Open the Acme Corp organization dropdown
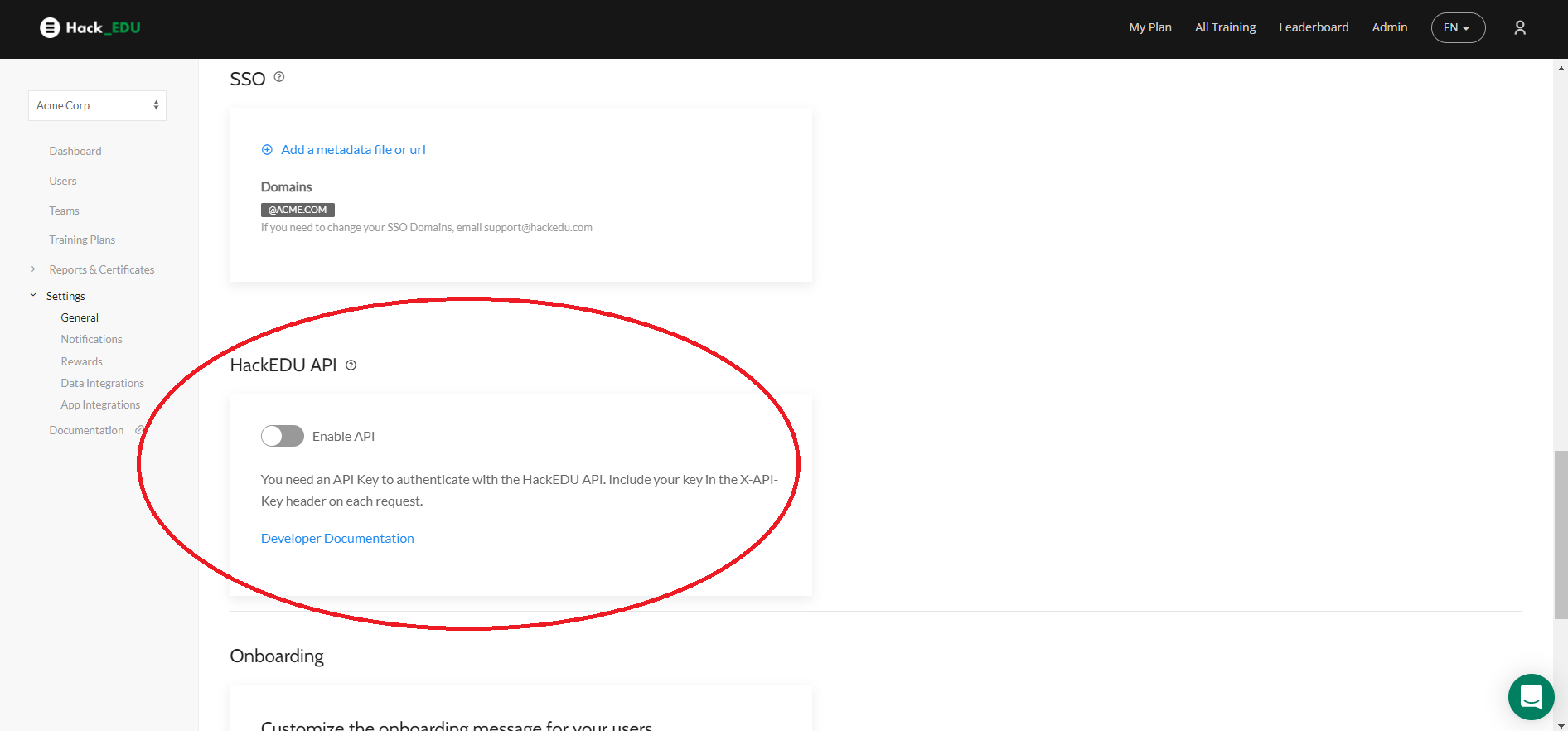Viewport: 1568px width, 731px height. point(97,105)
